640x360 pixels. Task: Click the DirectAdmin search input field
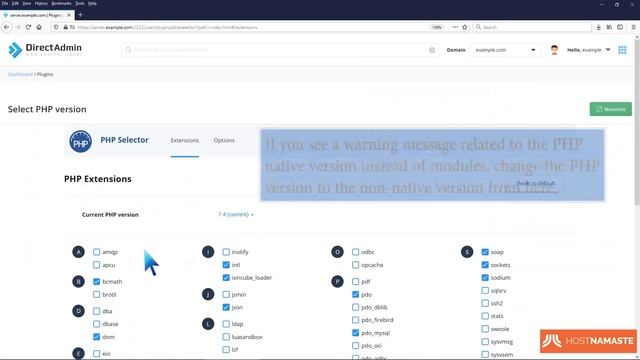(x=280, y=50)
